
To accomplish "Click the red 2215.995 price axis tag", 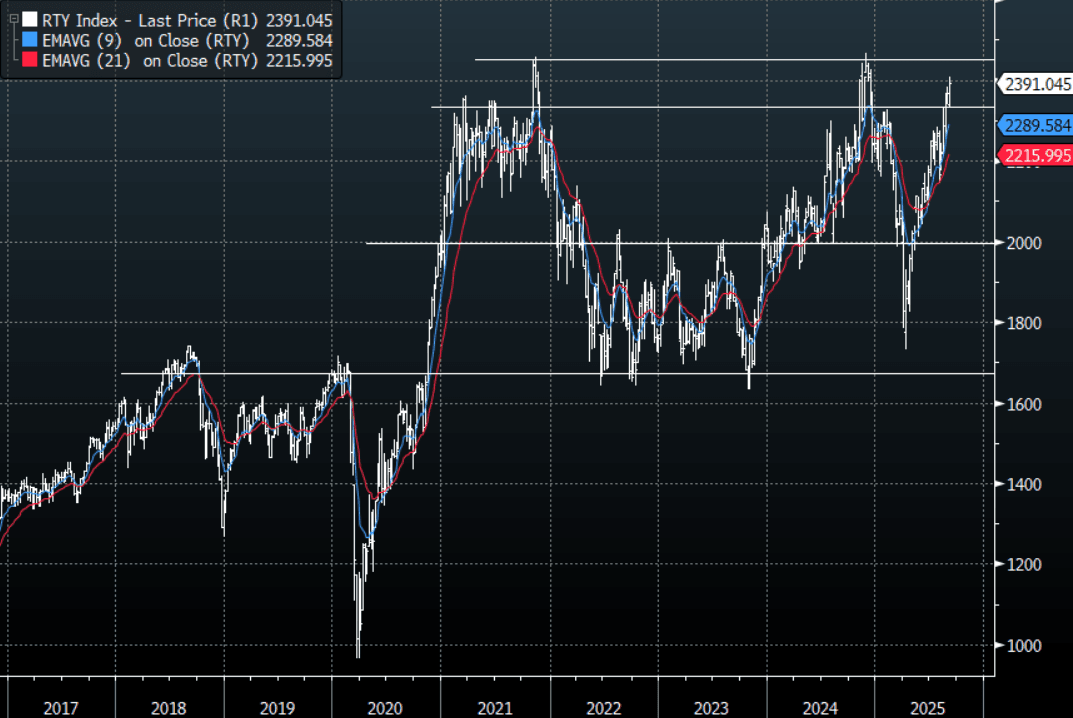I will (x=1037, y=155).
